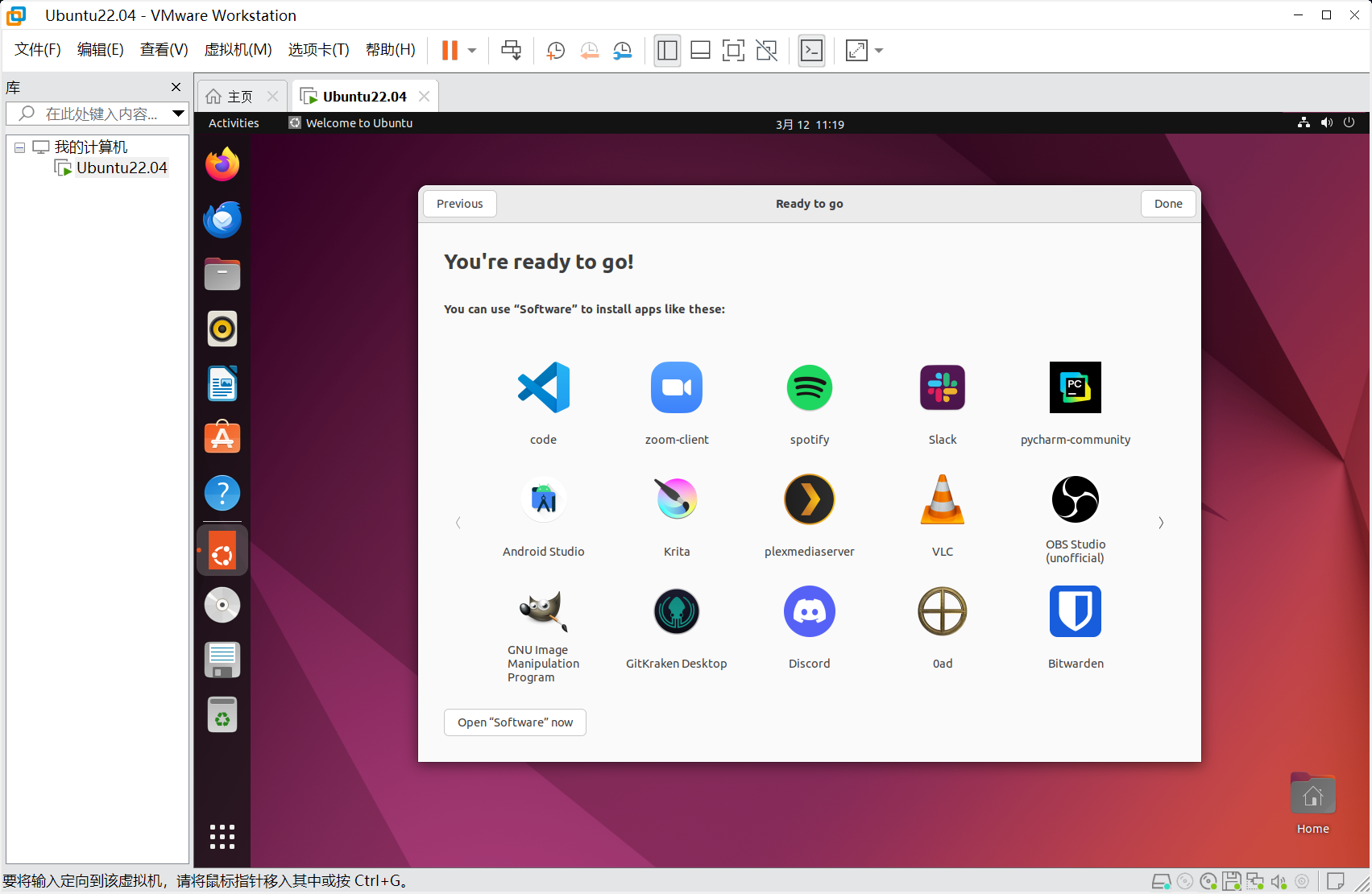Toggle full screen mode in VMware toolbar
1372x894 pixels.
733,51
